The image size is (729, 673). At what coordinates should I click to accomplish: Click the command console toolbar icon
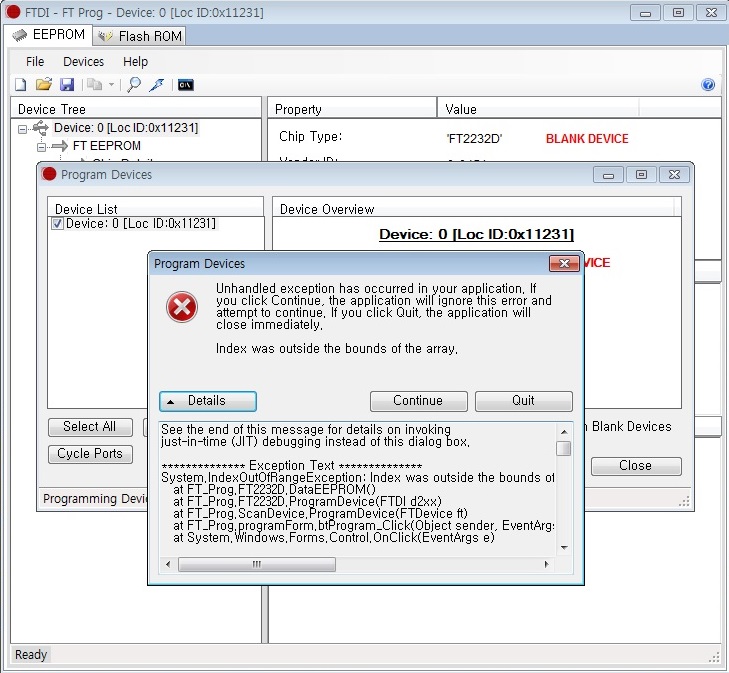tap(186, 85)
